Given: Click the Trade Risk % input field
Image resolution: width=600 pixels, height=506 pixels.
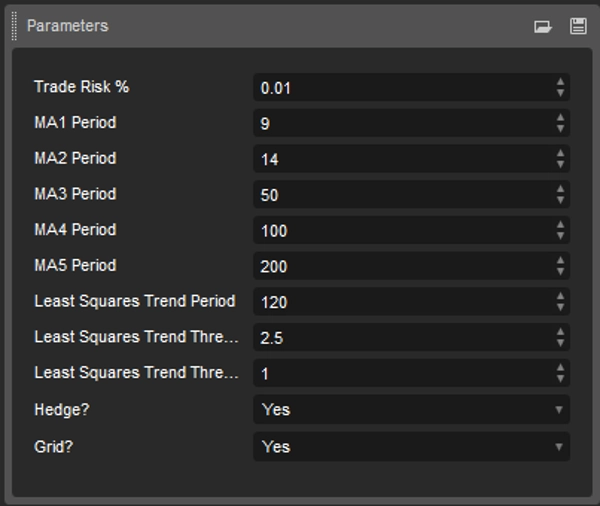Looking at the screenshot, I should click(400, 88).
